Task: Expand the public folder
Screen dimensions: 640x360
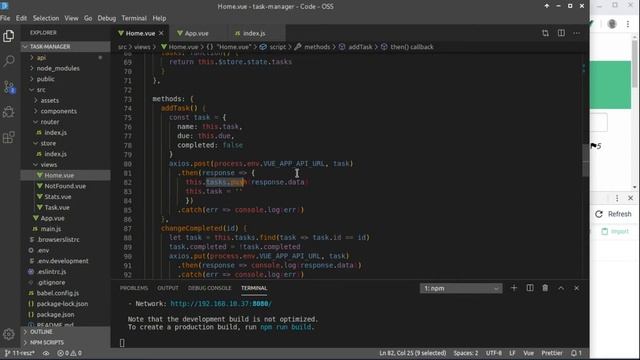Action: tap(65, 79)
